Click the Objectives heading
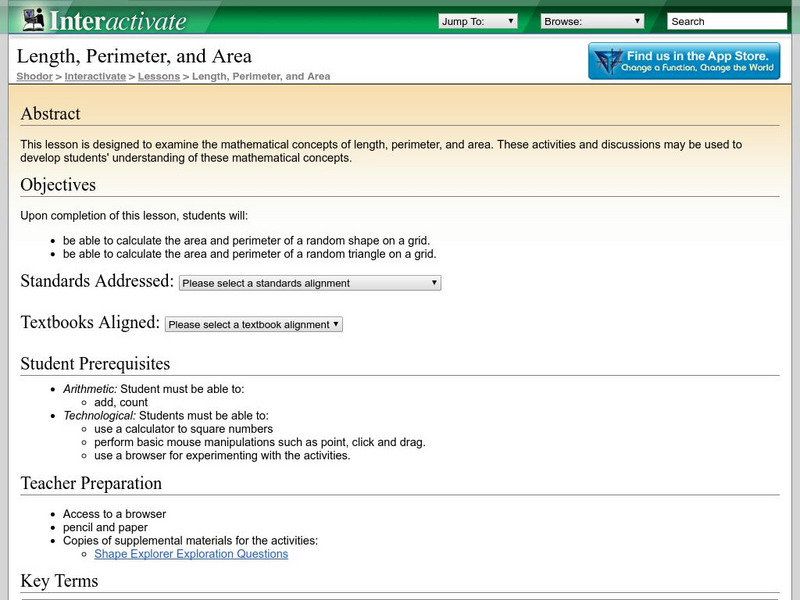 tap(58, 185)
